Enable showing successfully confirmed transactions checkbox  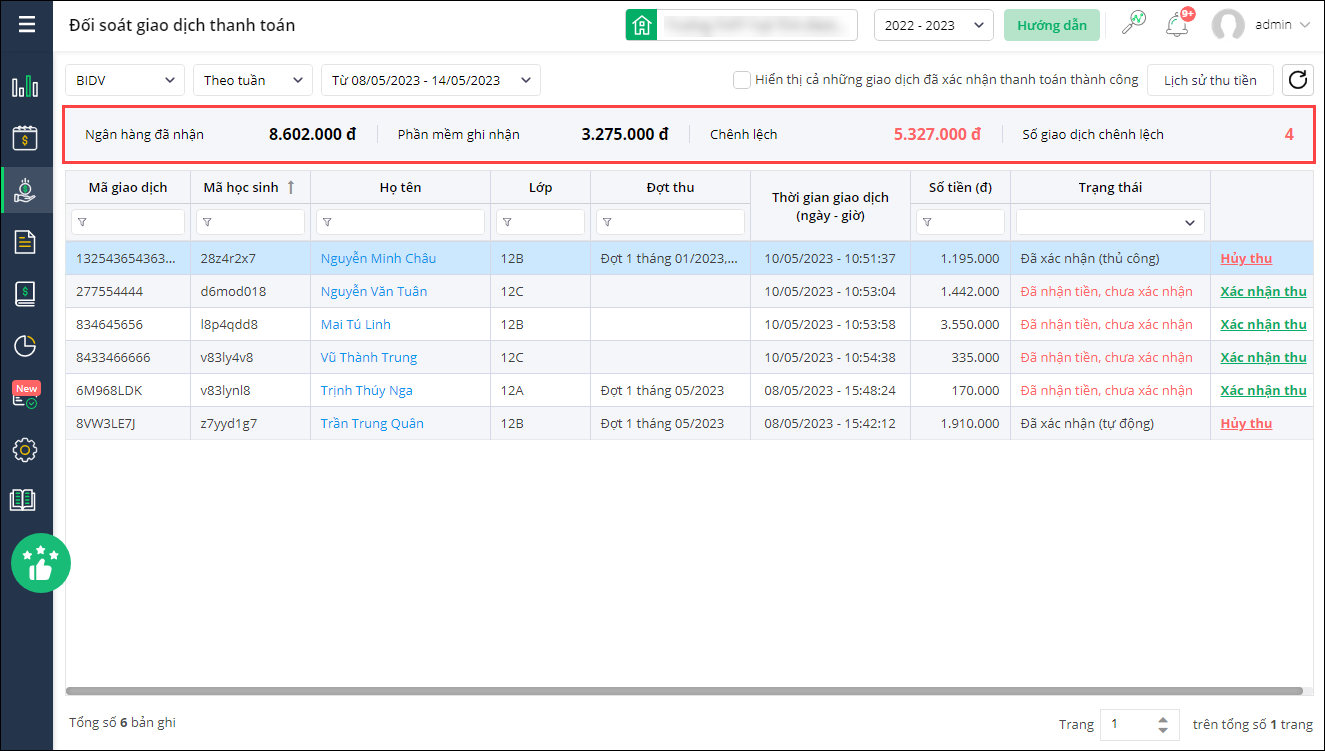(741, 80)
